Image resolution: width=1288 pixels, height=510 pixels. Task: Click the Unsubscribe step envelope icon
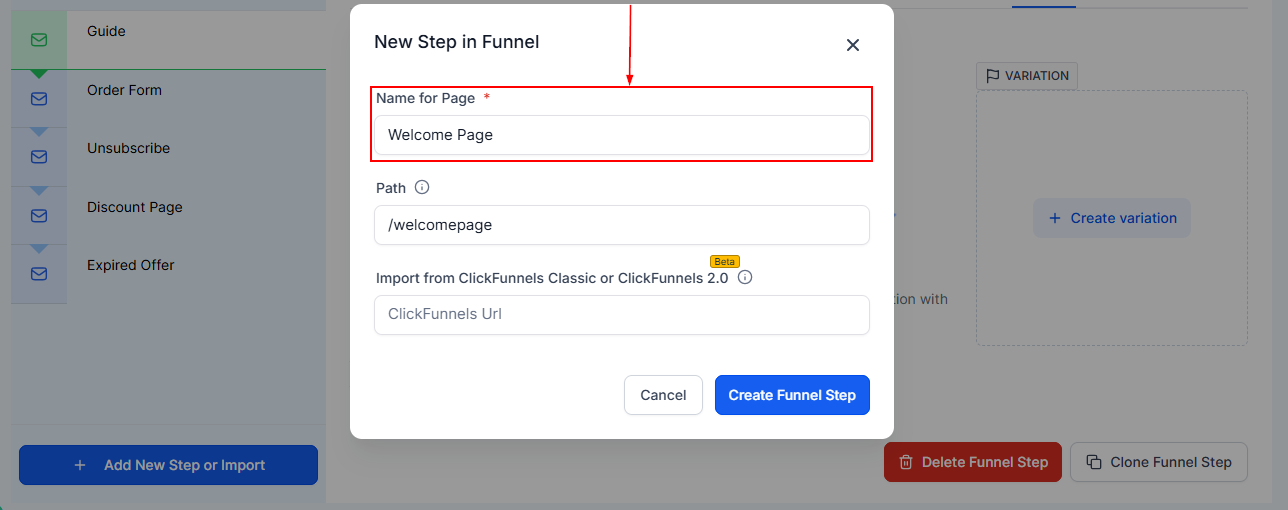point(39,157)
